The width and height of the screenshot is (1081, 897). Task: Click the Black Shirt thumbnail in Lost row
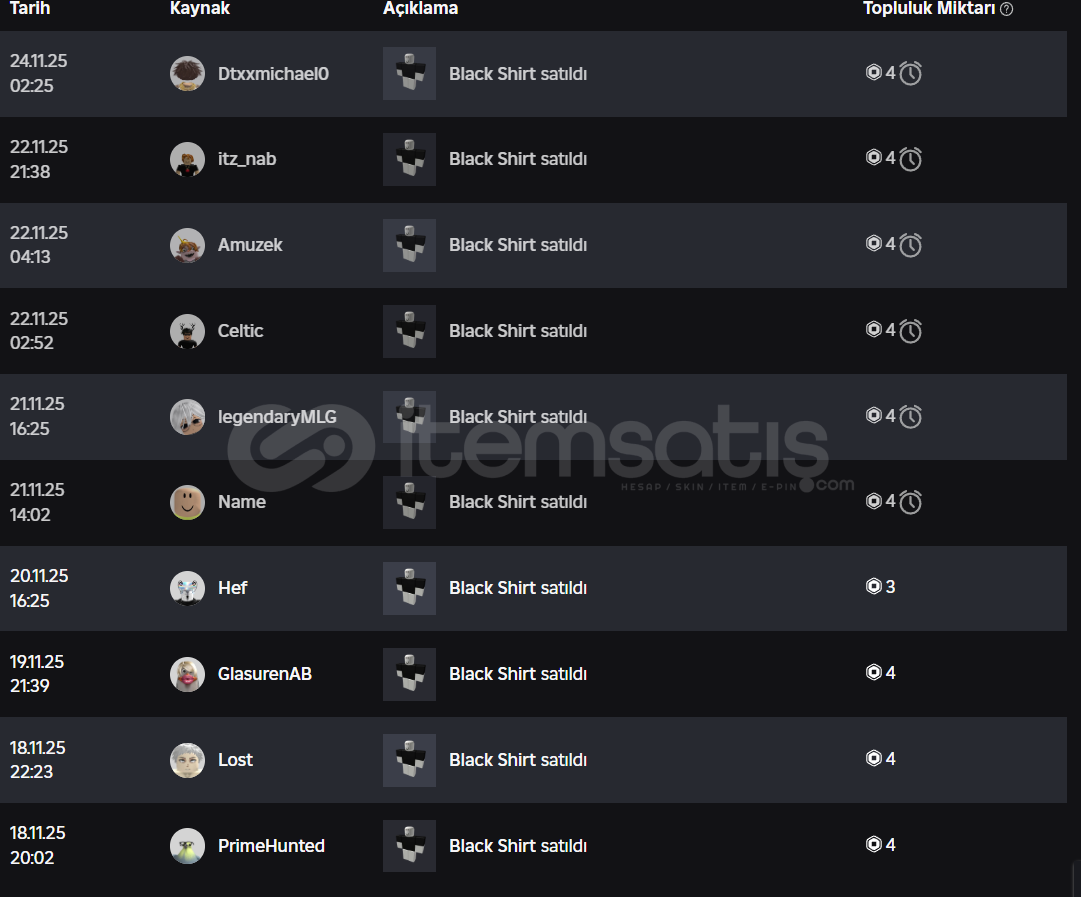[409, 760]
